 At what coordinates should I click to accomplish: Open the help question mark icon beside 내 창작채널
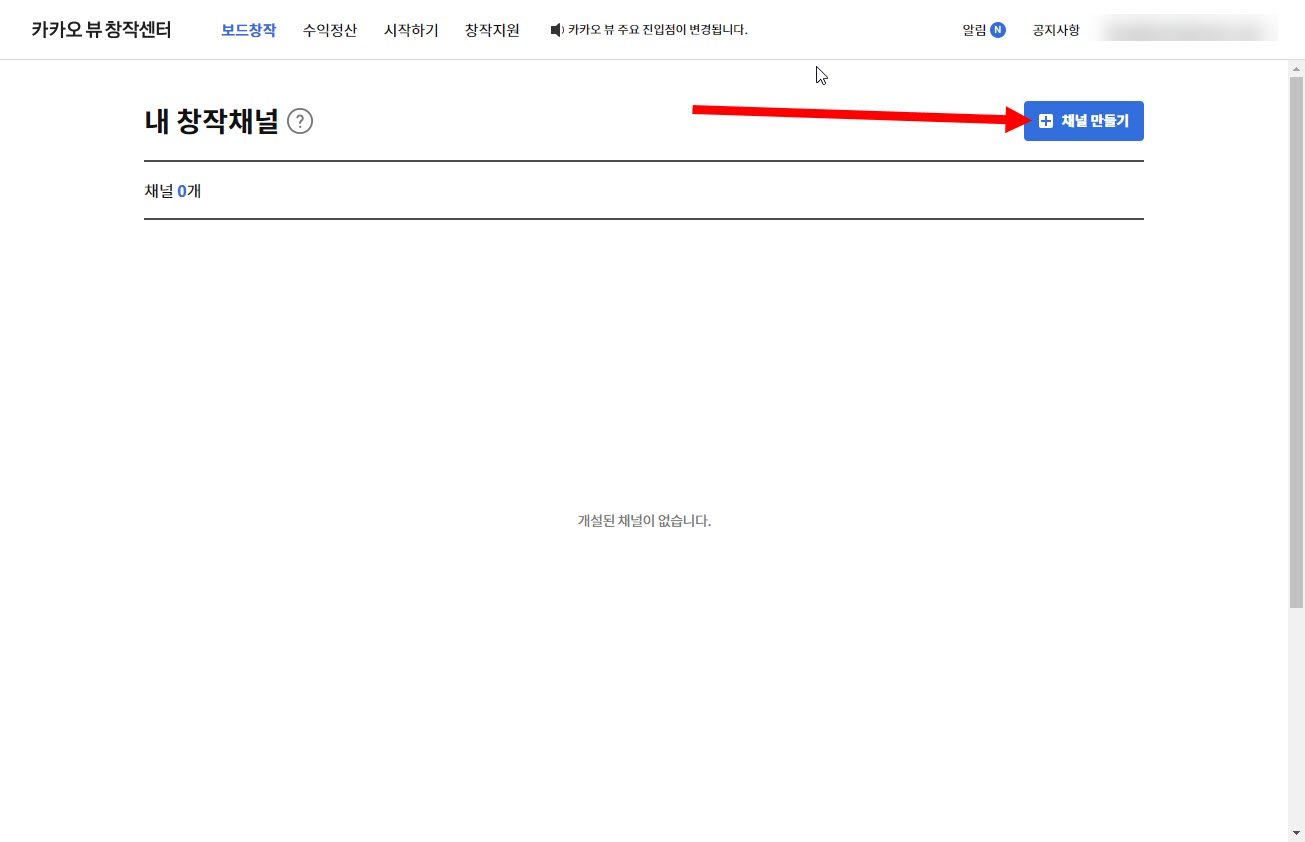coord(300,122)
